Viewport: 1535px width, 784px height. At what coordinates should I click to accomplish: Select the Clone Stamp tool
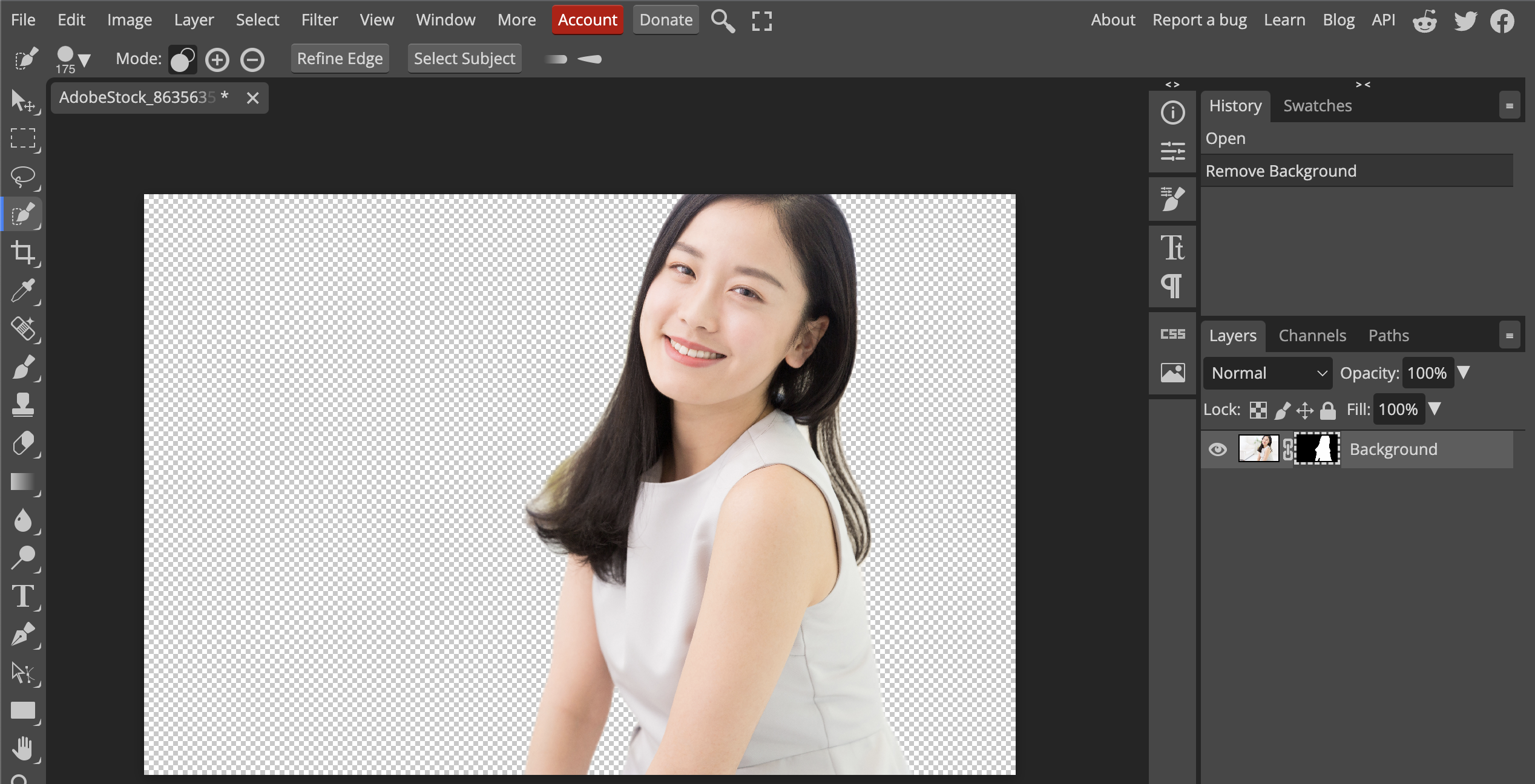[23, 405]
